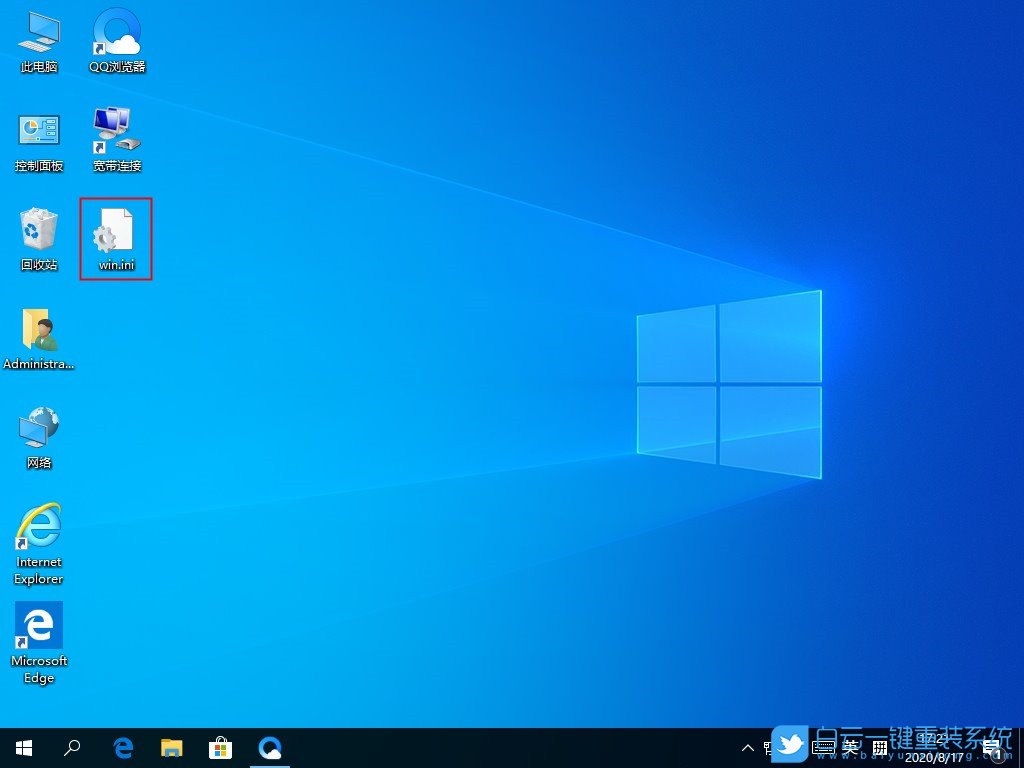Expand the hidden tray icons chevron

(748, 747)
